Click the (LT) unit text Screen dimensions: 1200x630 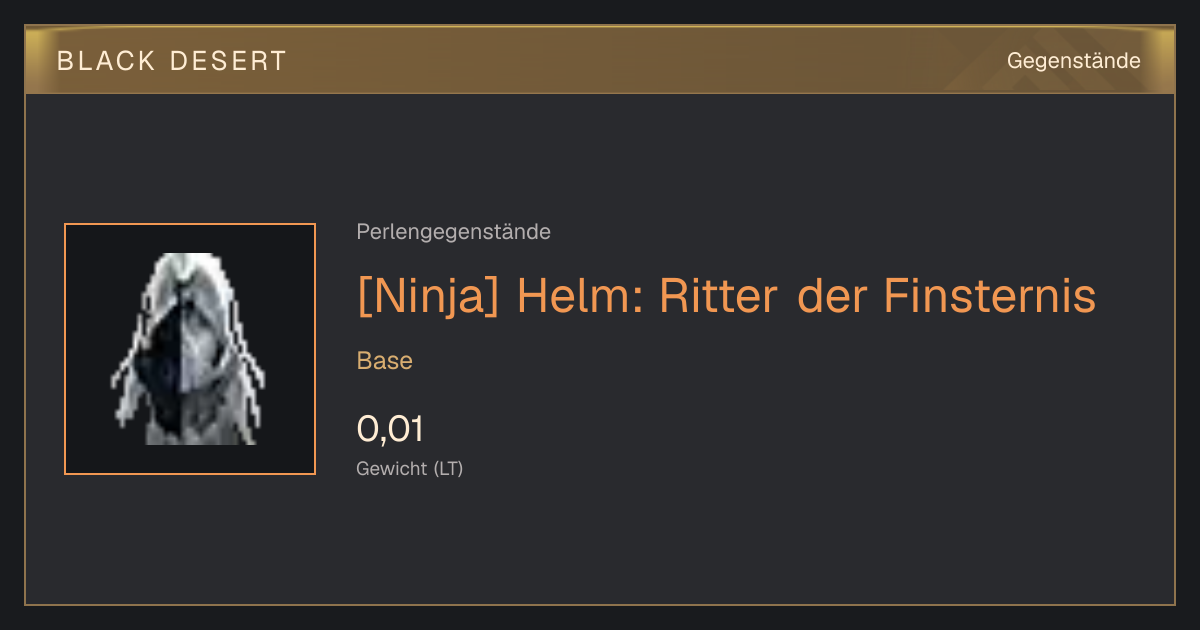tap(448, 468)
